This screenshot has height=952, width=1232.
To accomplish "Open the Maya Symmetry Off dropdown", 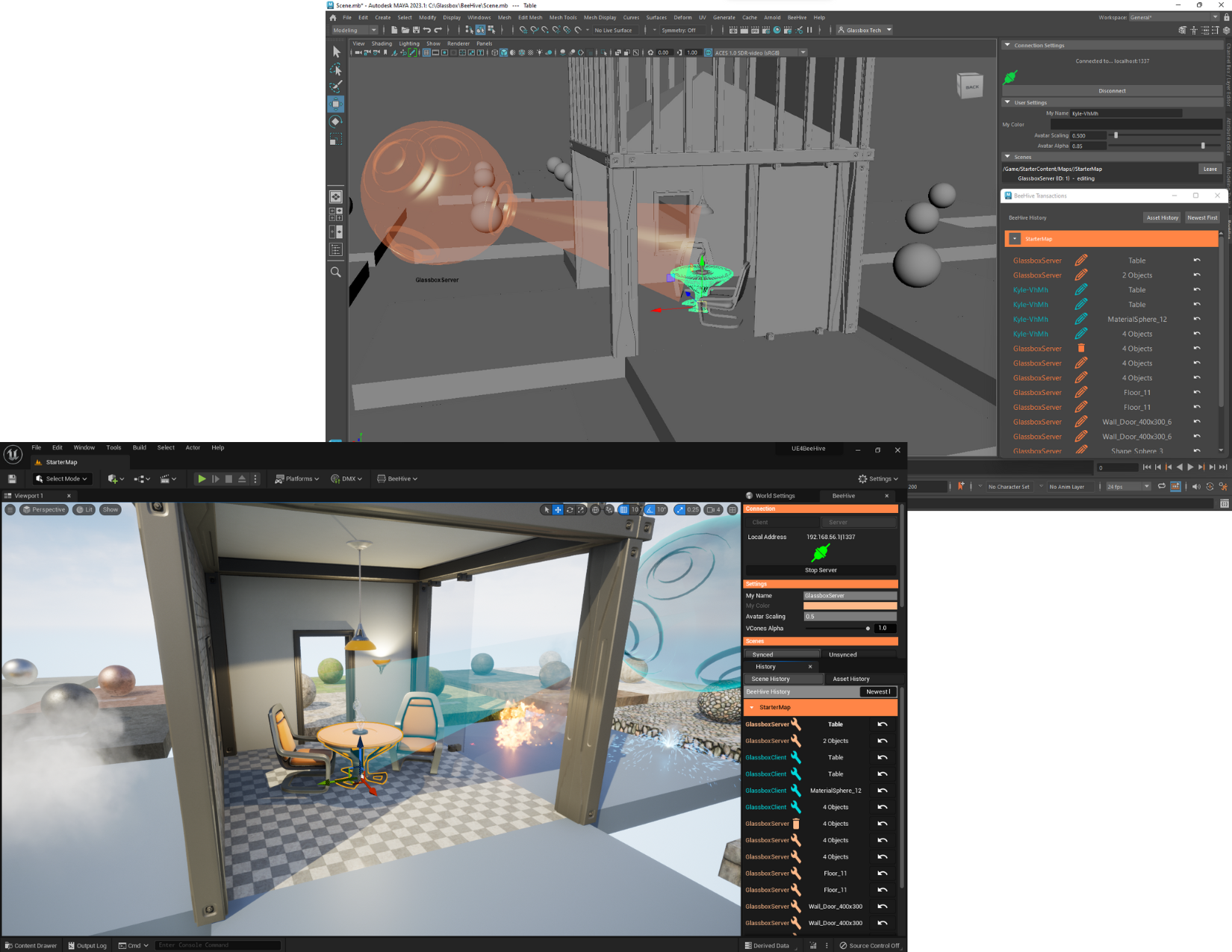I will (678, 30).
